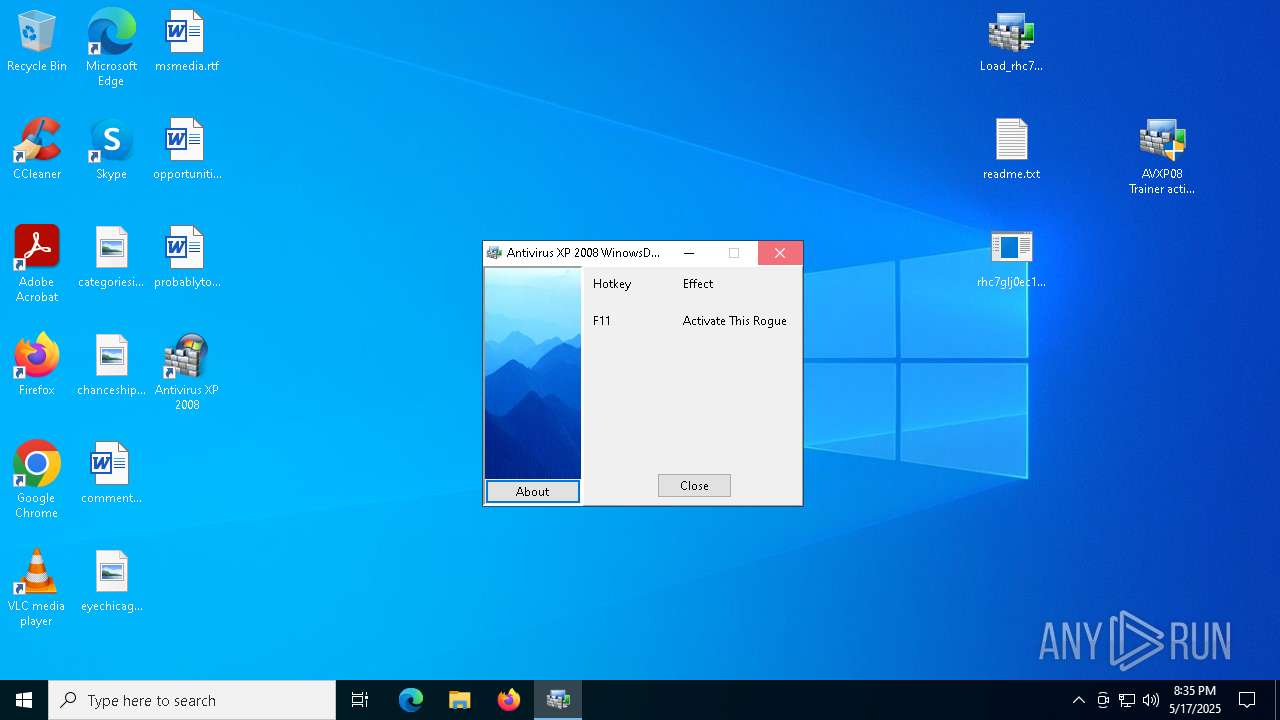Screen dimensions: 1280x720
Task: Click the About button in trainer window
Action: point(532,491)
